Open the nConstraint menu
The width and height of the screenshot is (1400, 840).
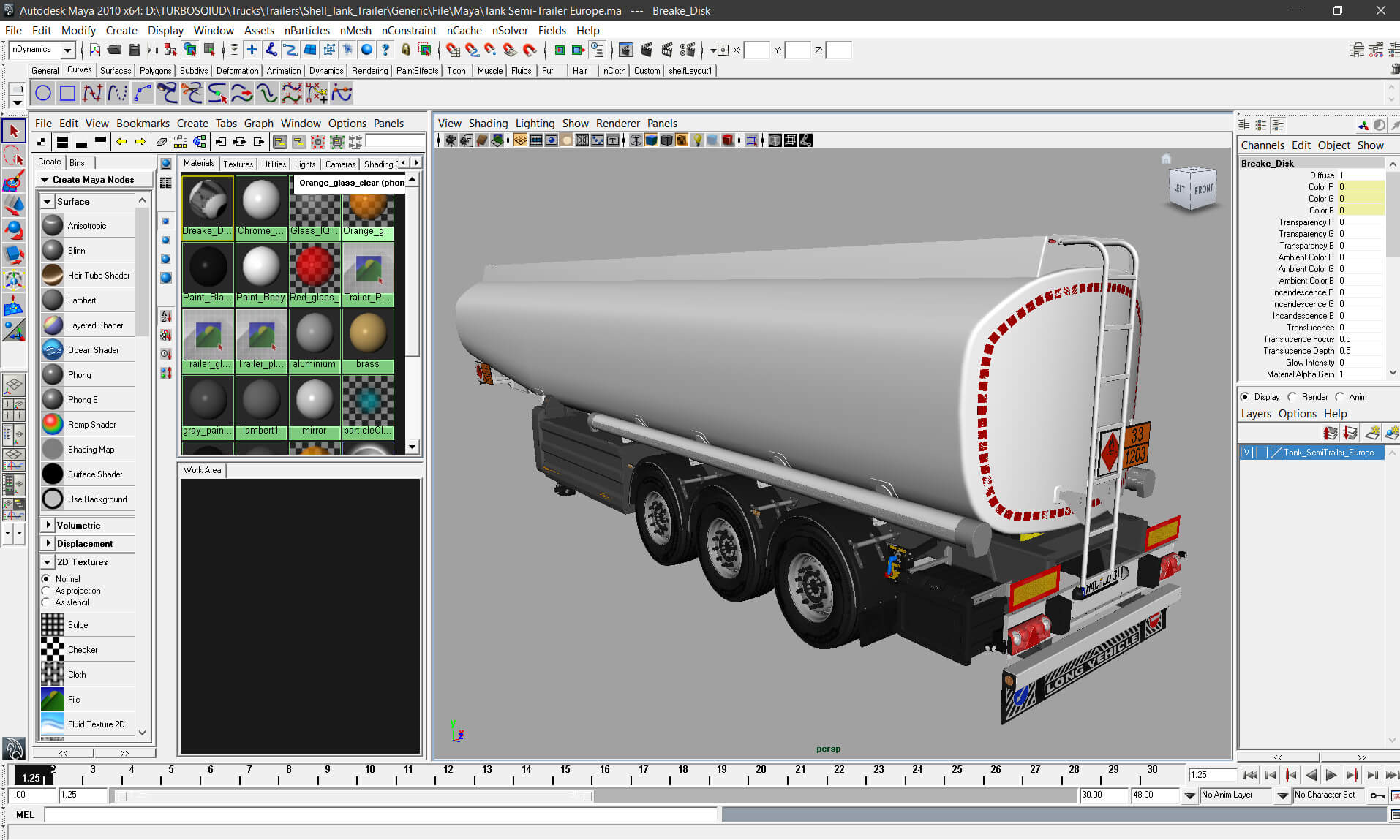409,30
